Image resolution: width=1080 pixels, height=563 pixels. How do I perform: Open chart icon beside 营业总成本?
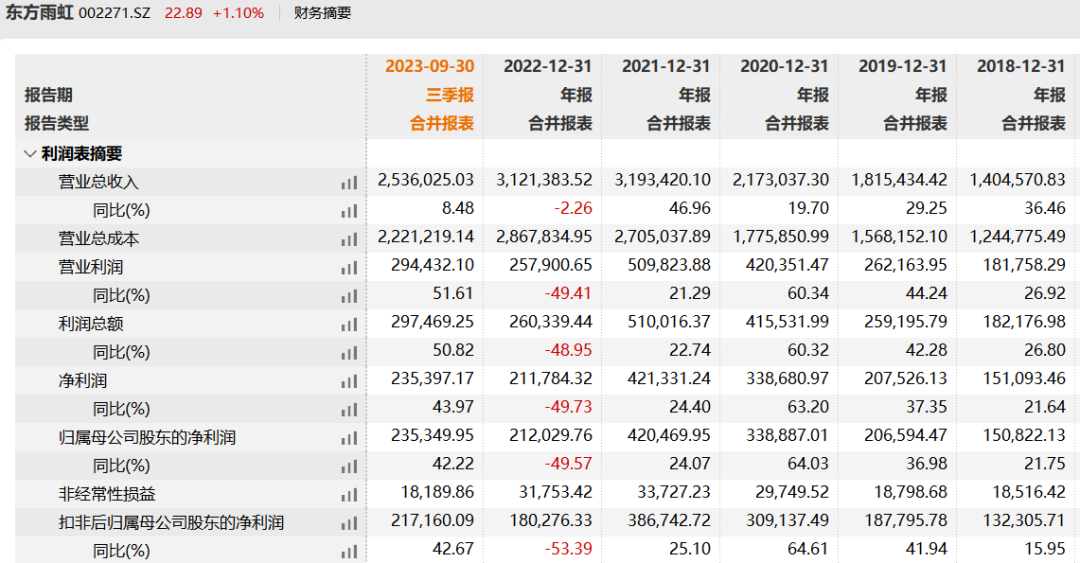tap(348, 239)
